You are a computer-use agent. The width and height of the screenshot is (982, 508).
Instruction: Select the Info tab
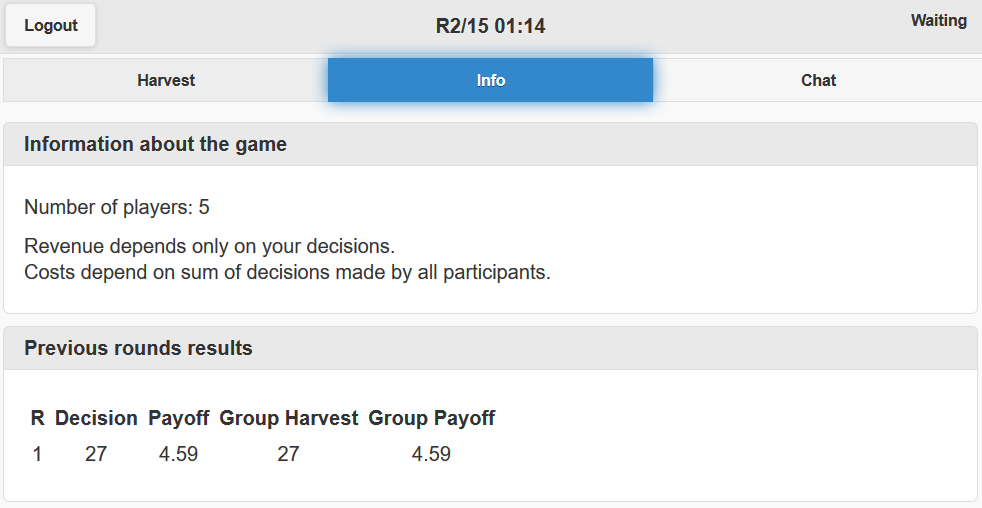pyautogui.click(x=490, y=80)
